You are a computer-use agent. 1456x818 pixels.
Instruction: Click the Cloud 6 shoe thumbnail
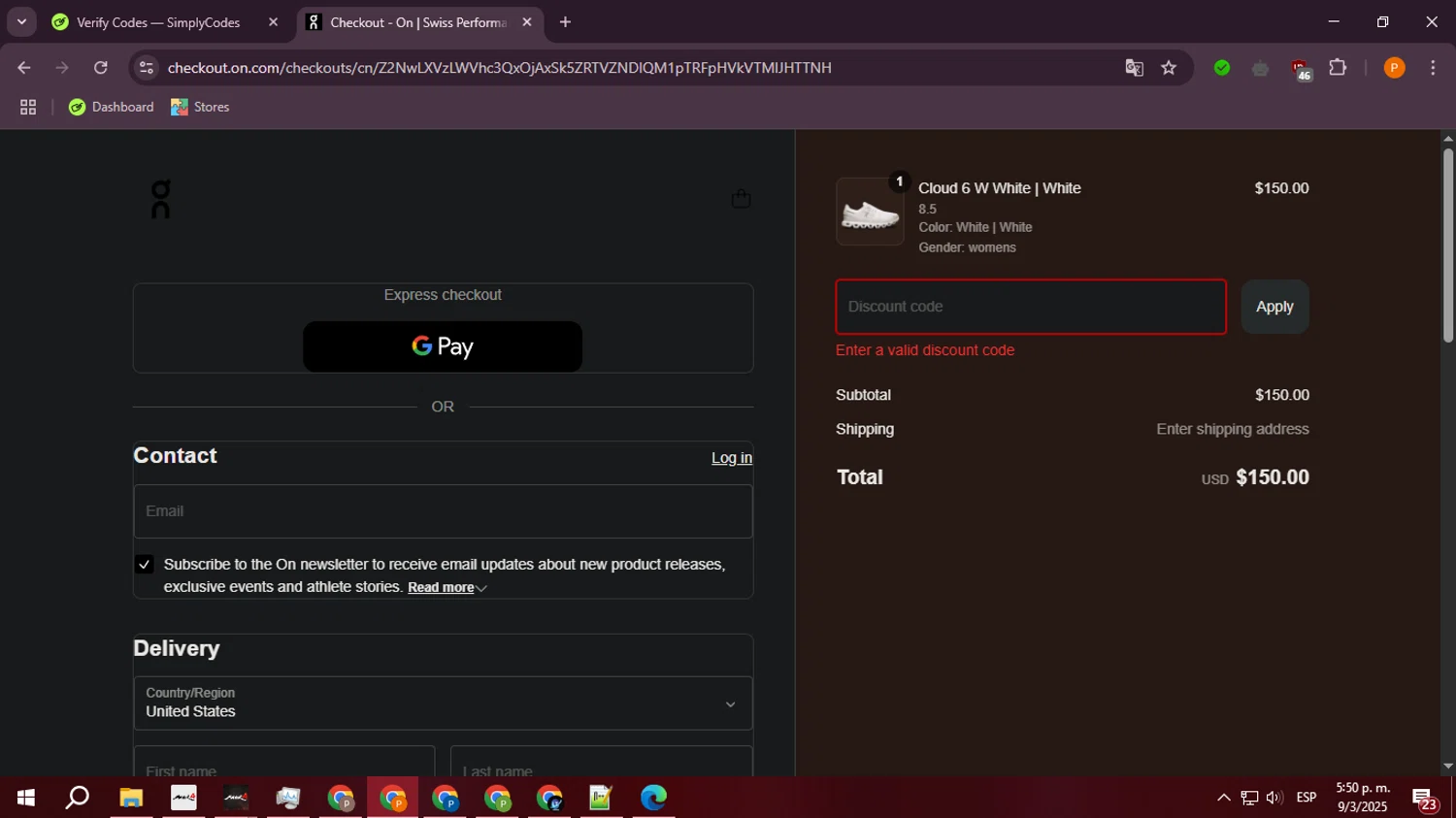pyautogui.click(x=870, y=212)
